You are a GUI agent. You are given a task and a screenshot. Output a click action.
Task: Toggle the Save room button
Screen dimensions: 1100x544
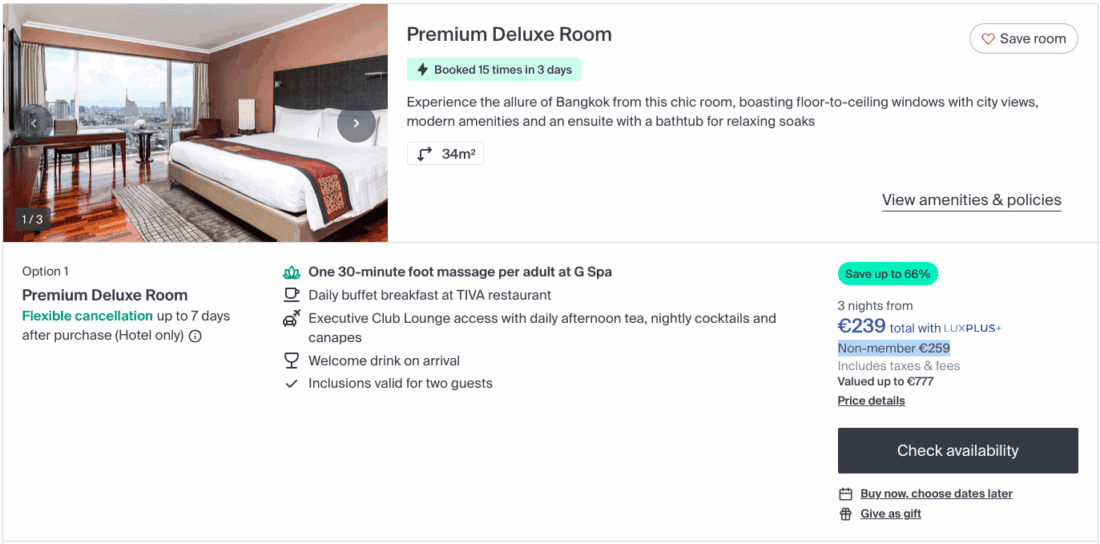tap(1023, 39)
